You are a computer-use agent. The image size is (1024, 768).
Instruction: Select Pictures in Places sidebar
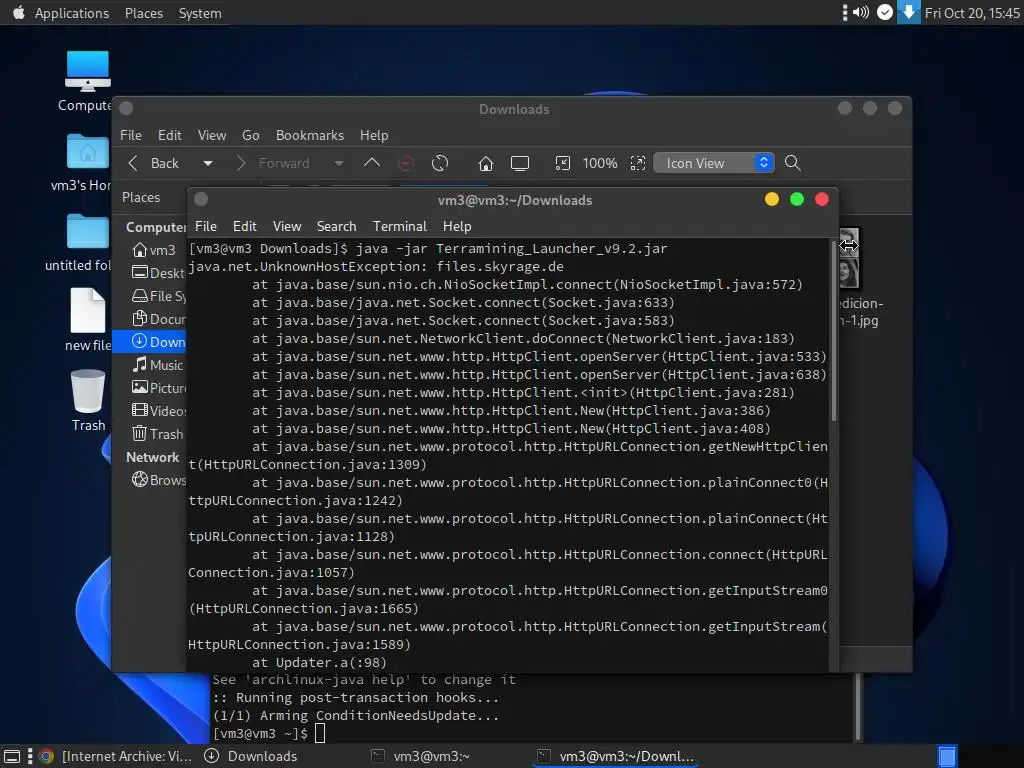tap(159, 388)
